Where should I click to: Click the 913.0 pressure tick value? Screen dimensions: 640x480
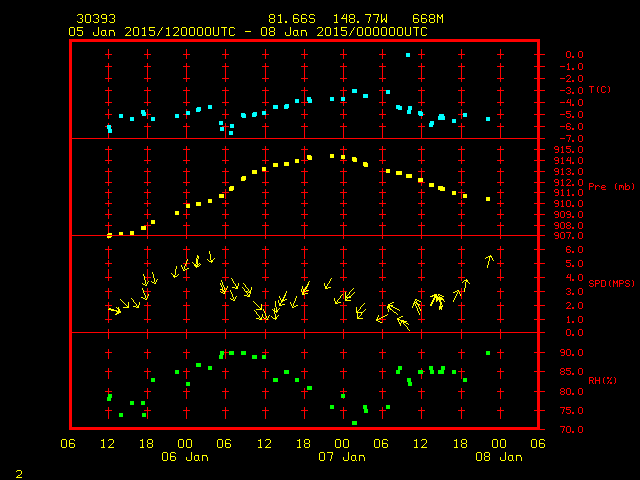click(569, 171)
